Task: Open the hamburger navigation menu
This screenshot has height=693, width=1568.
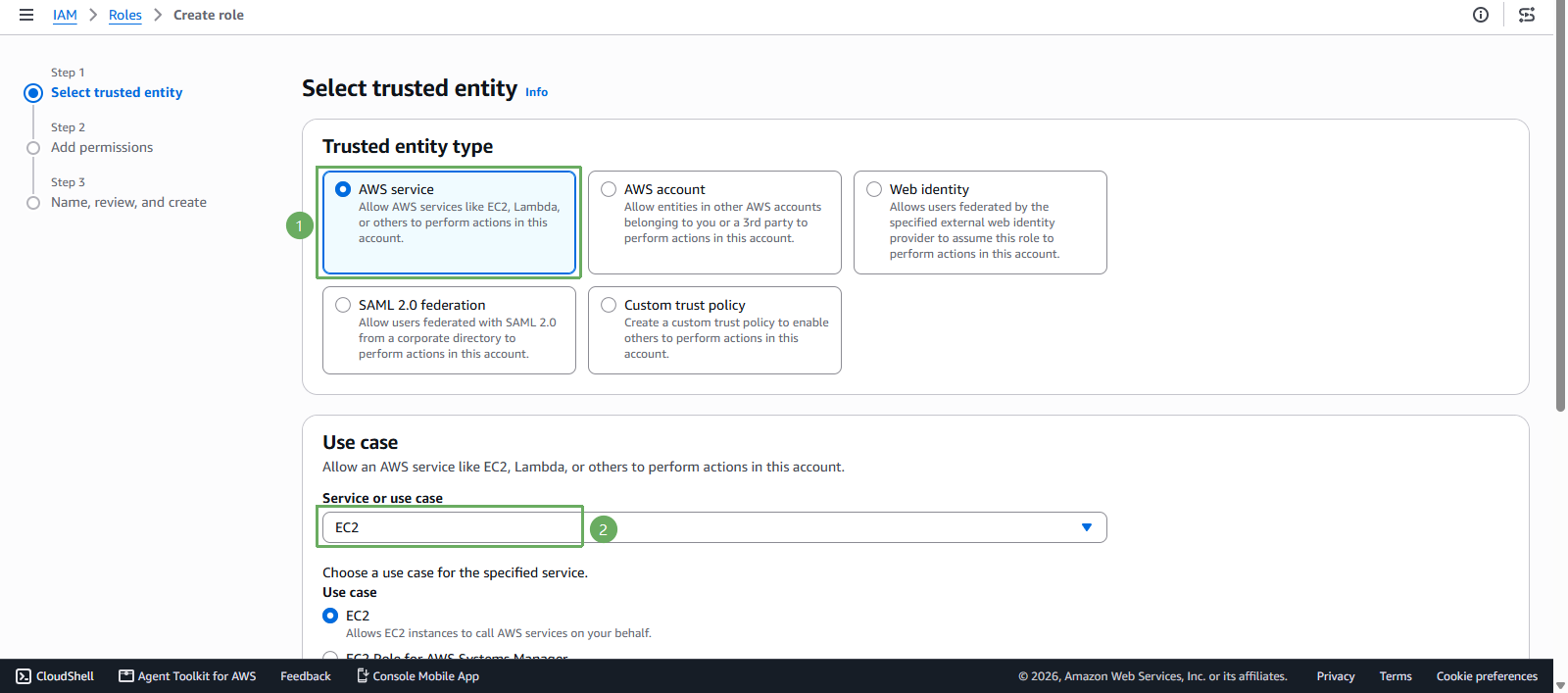Action: coord(26,15)
